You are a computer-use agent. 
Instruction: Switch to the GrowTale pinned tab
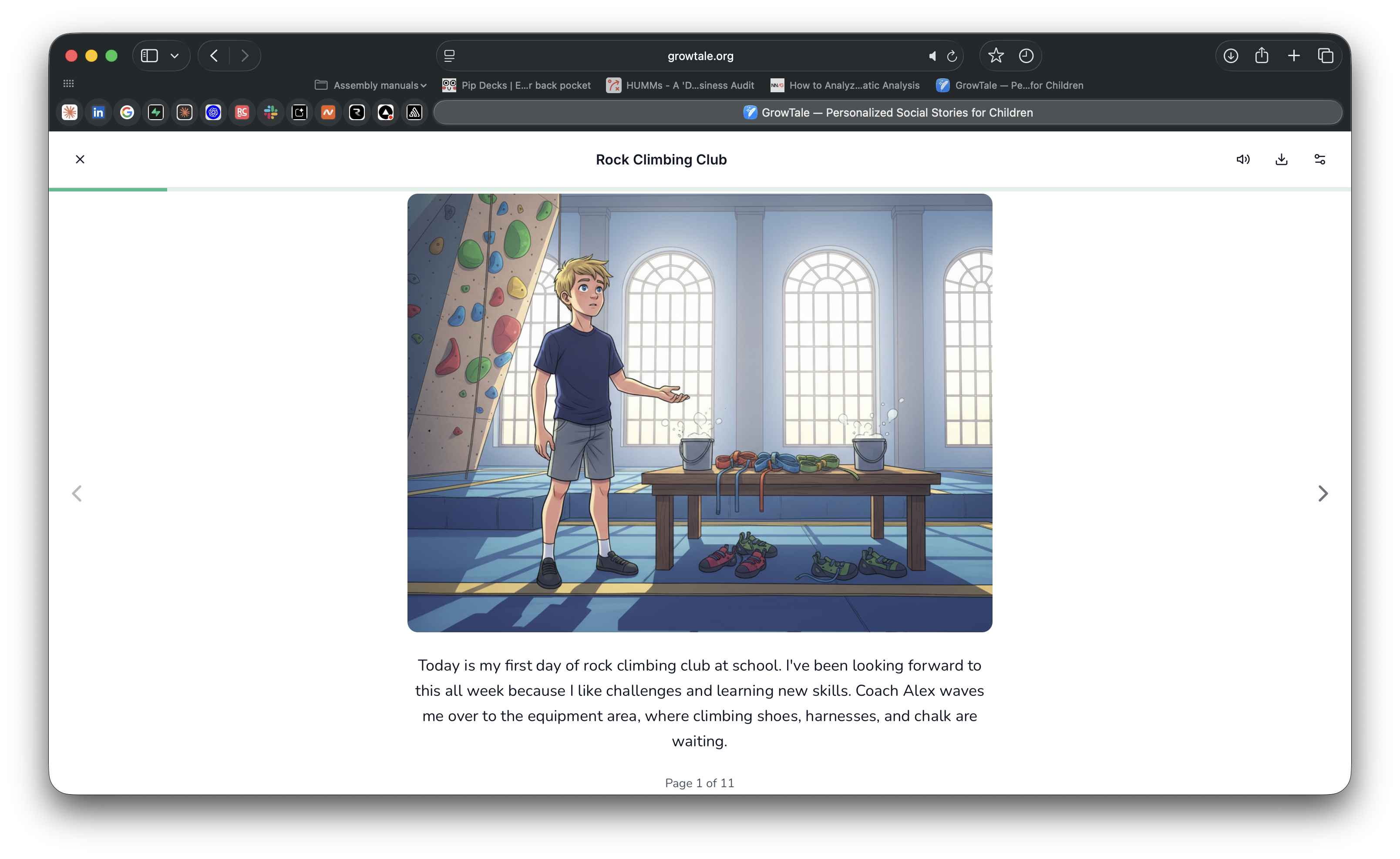coord(888,112)
